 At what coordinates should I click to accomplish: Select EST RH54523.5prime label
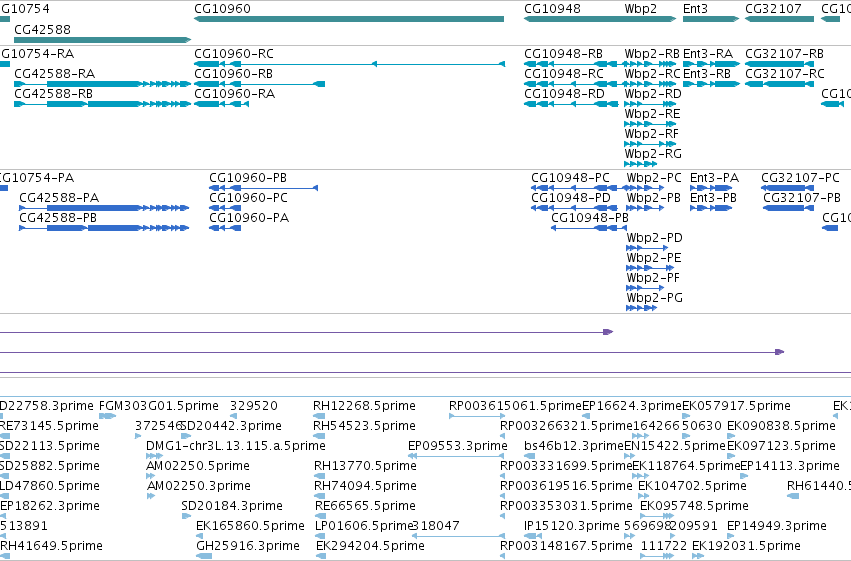click(364, 426)
